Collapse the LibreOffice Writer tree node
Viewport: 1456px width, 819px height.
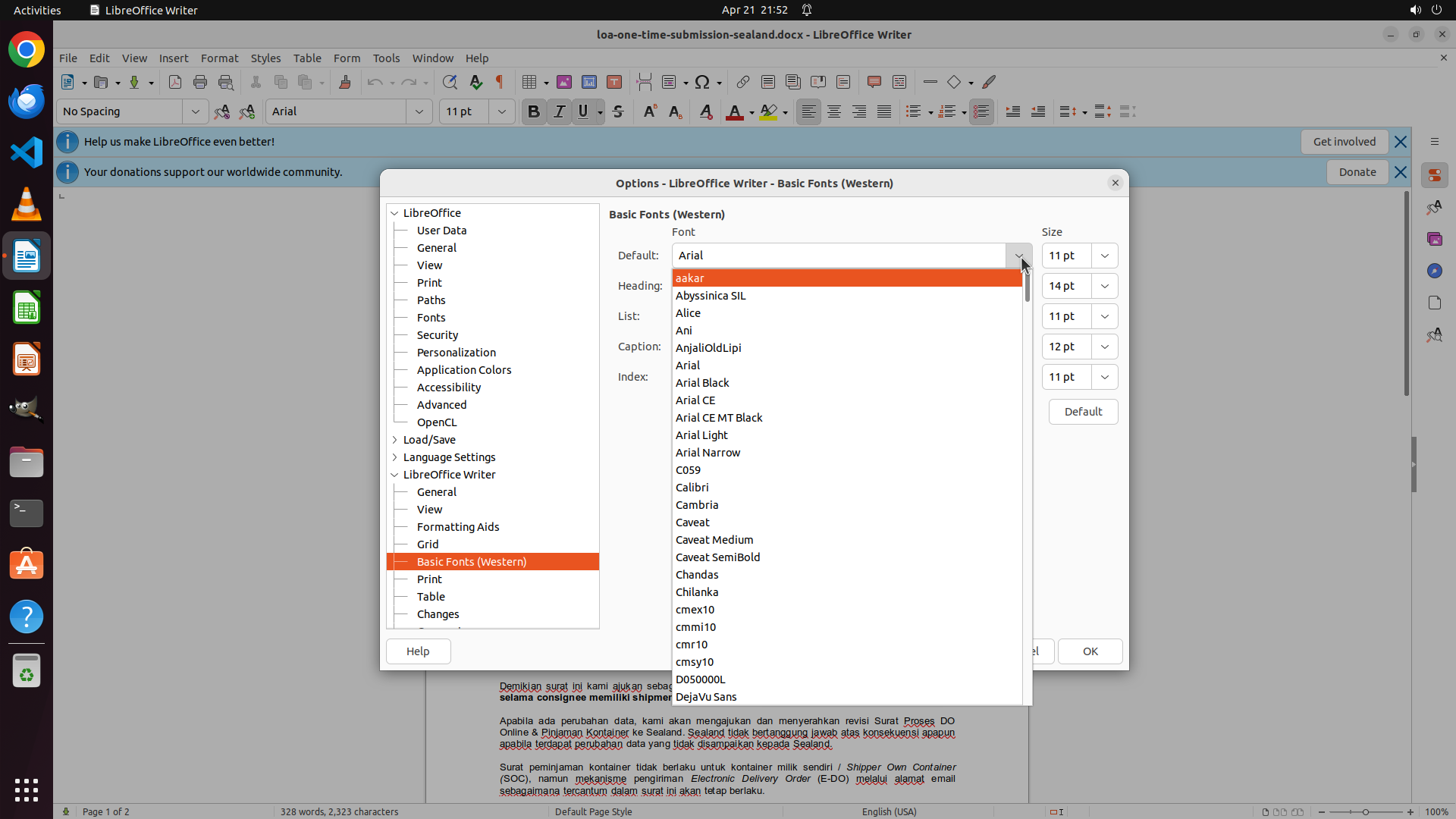click(394, 475)
